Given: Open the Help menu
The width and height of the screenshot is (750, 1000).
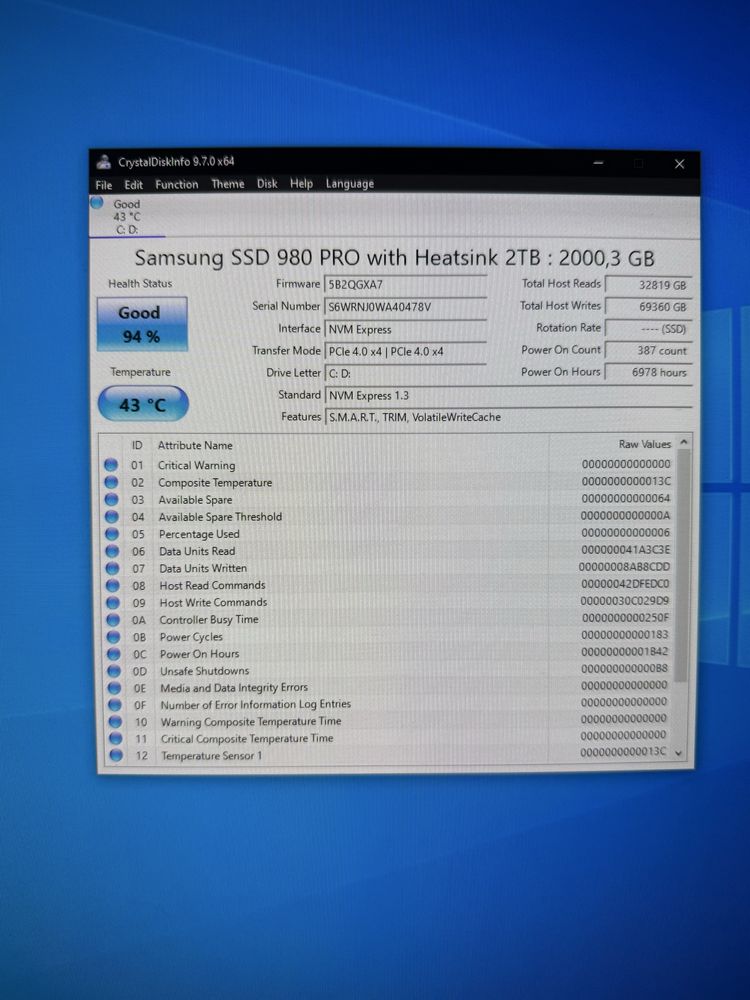Looking at the screenshot, I should coord(301,184).
